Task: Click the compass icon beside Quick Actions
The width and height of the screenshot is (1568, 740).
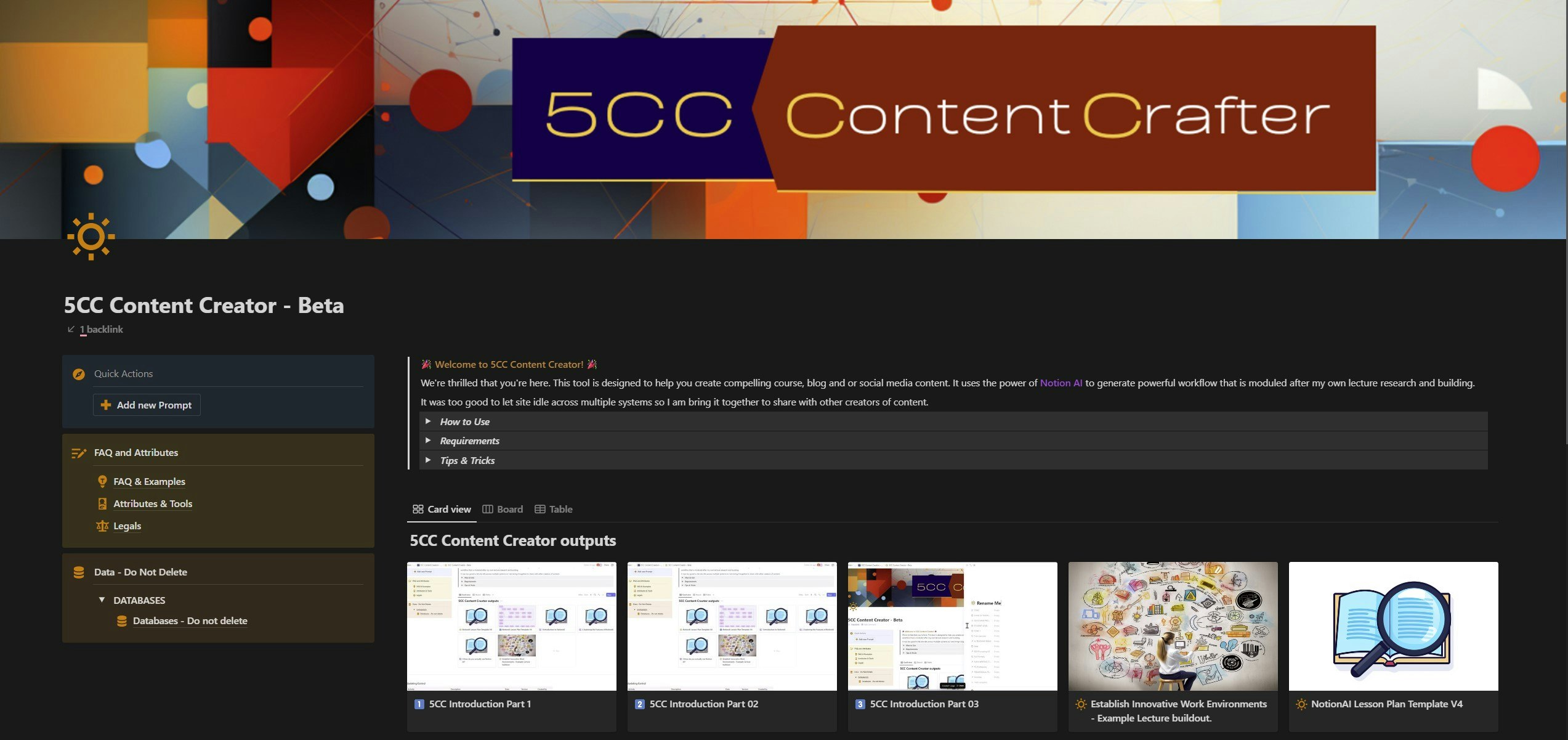Action: tap(79, 374)
